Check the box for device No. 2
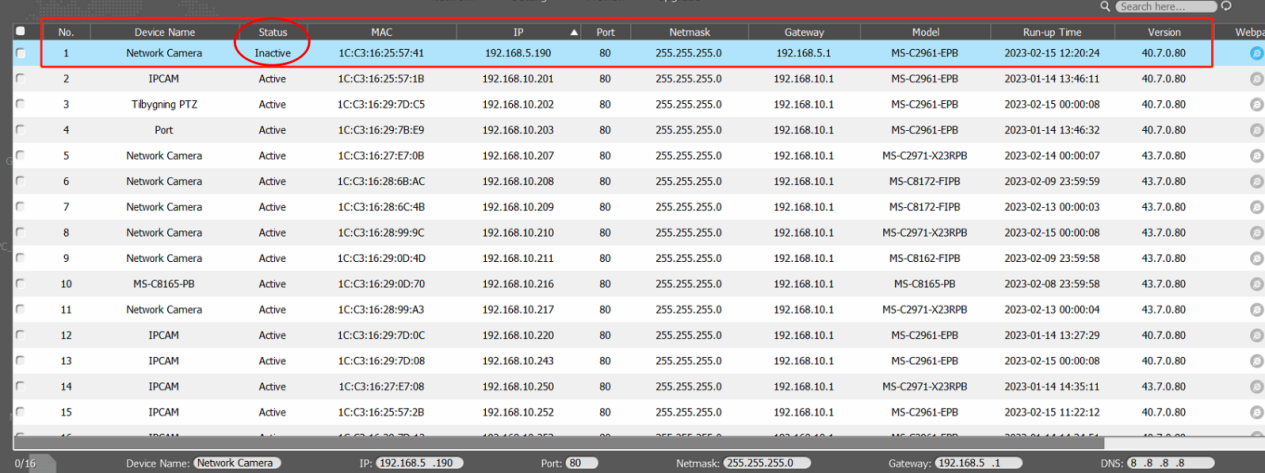Screen dimensions: 1265x473 point(20,78)
